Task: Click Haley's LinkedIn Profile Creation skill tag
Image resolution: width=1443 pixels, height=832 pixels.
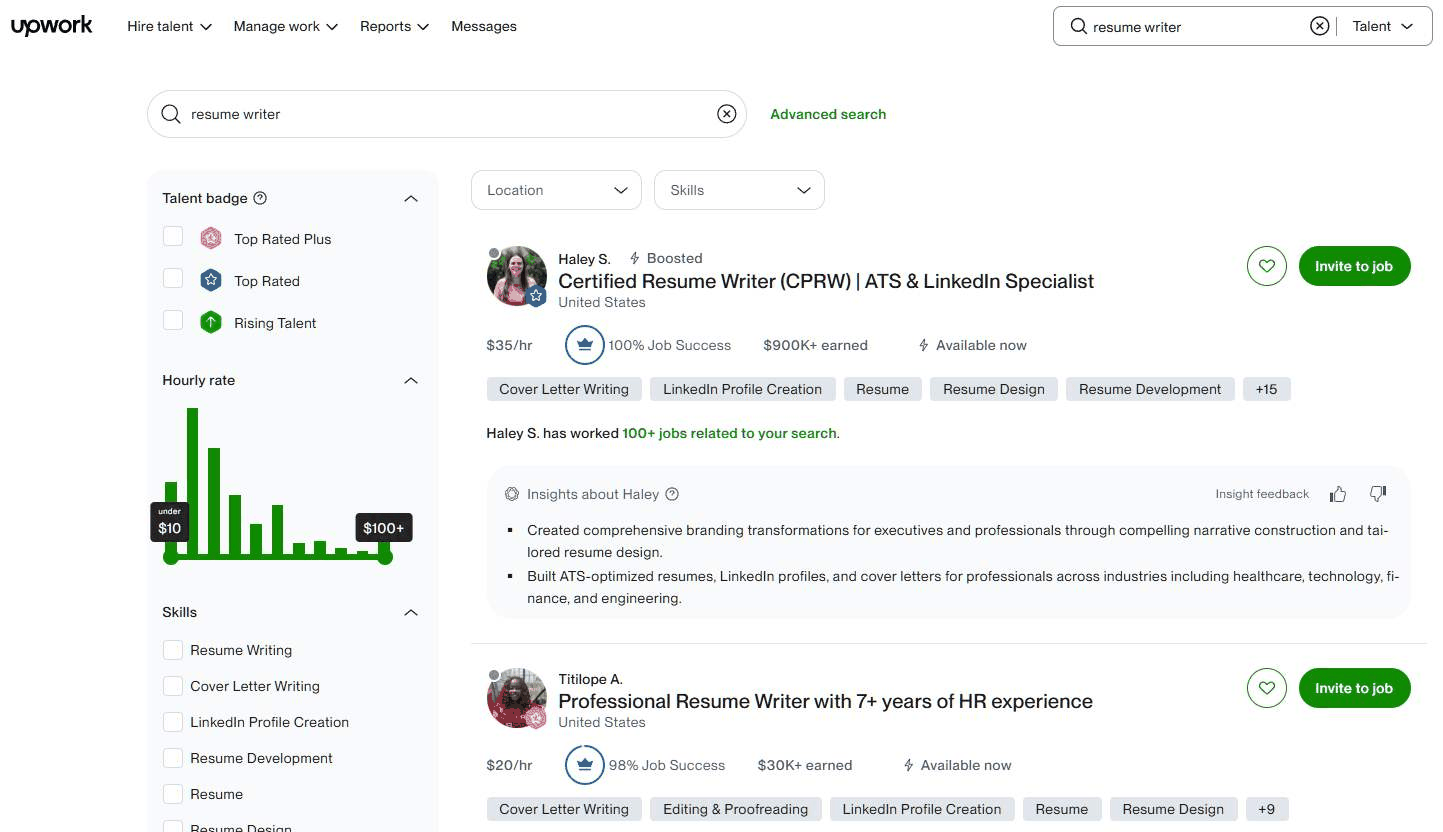Action: click(742, 389)
